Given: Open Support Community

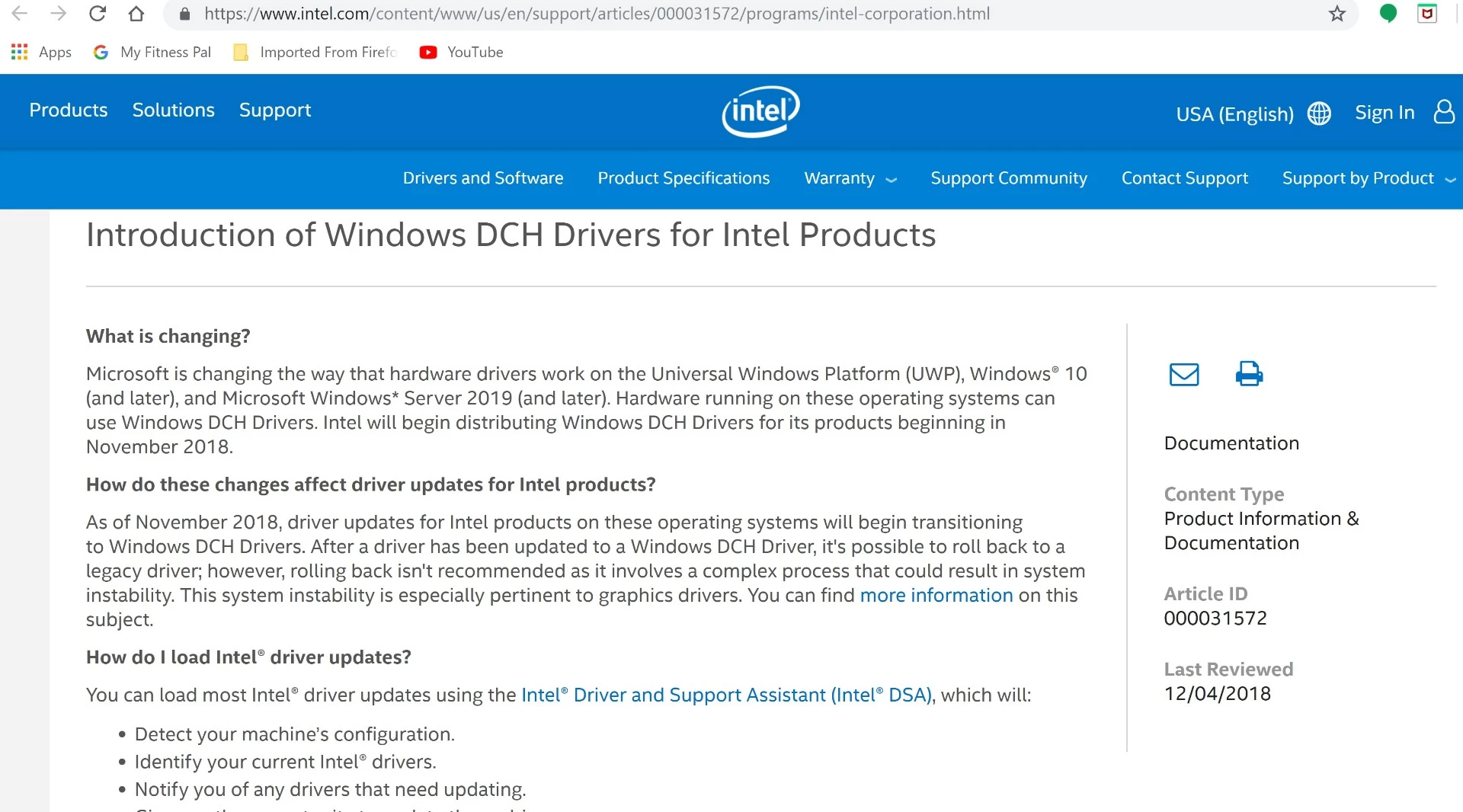Looking at the screenshot, I should (x=1009, y=178).
